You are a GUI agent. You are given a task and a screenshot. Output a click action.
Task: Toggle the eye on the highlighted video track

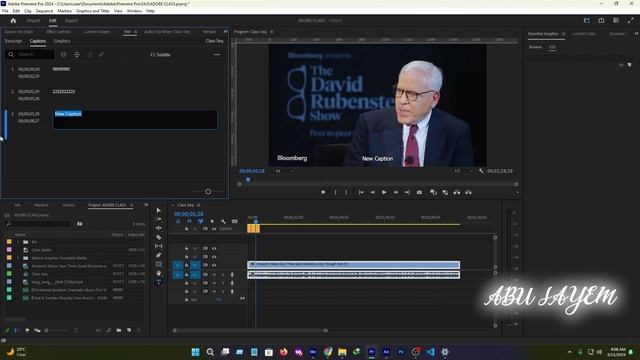[x=214, y=265]
